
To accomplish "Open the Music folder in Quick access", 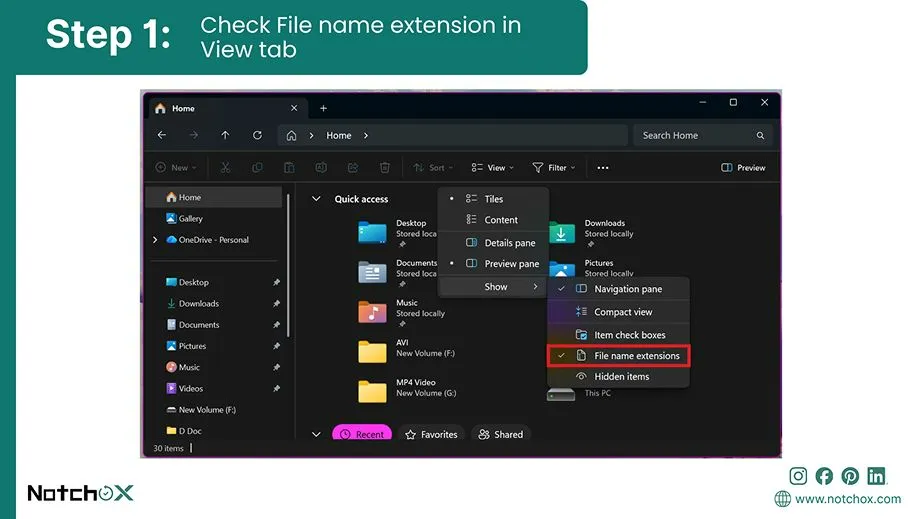I will click(372, 312).
